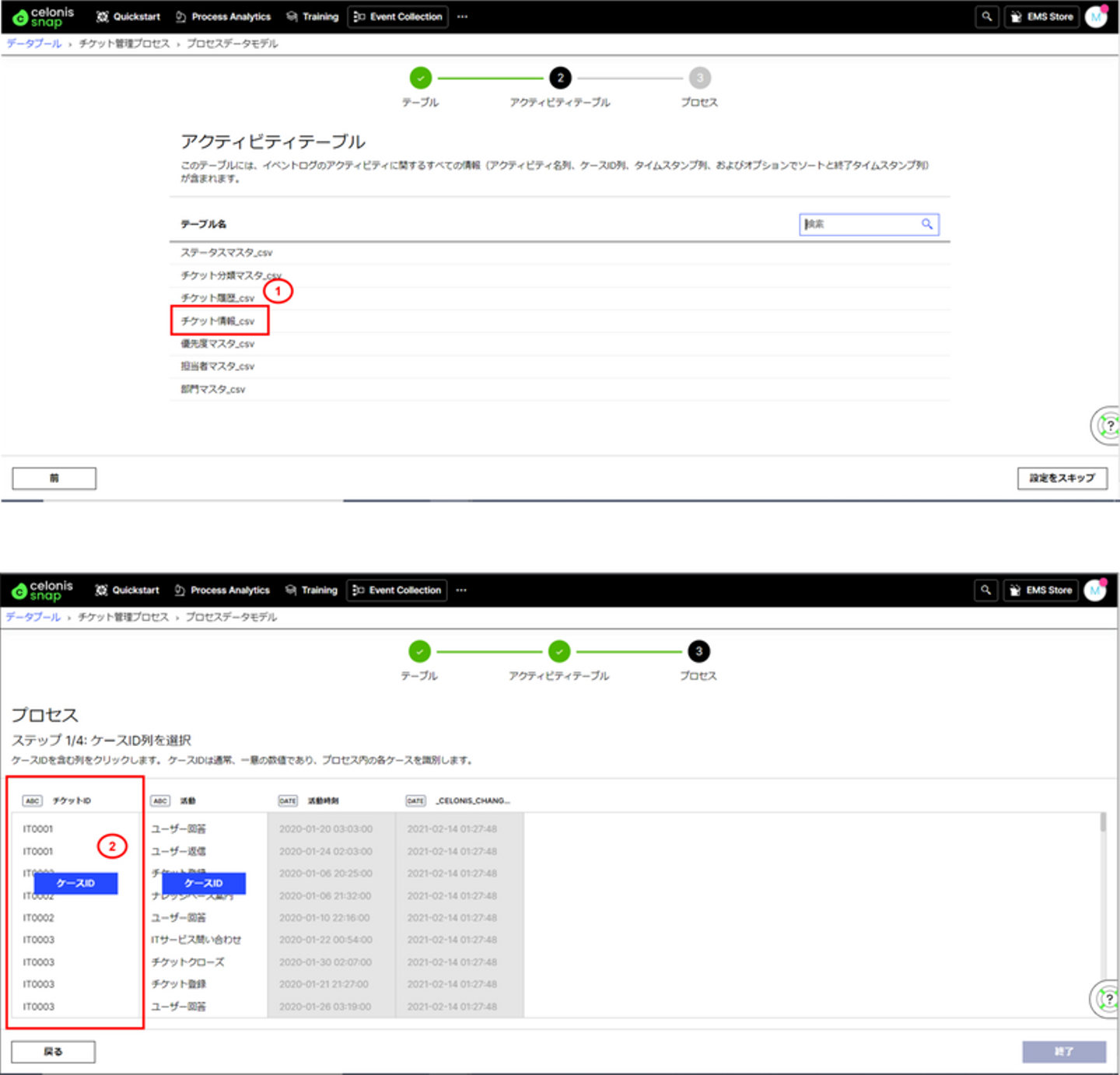Click the data preview vertical scrollbar
This screenshot has width=1120, height=1075.
[x=1103, y=822]
